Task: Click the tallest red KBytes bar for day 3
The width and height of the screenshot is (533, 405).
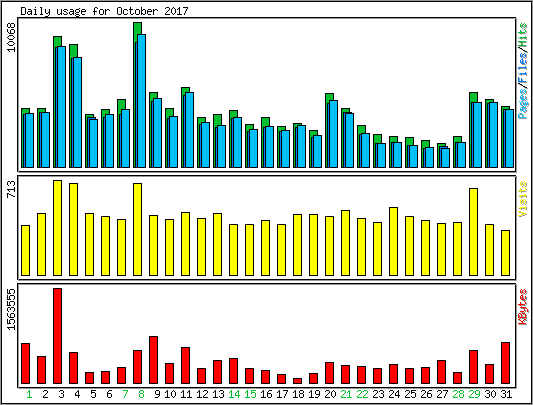Action: 57,336
